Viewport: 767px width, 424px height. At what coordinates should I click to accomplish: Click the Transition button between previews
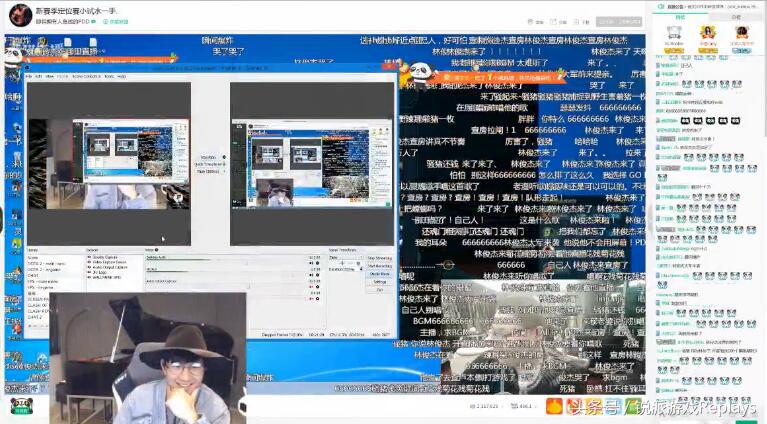point(208,157)
